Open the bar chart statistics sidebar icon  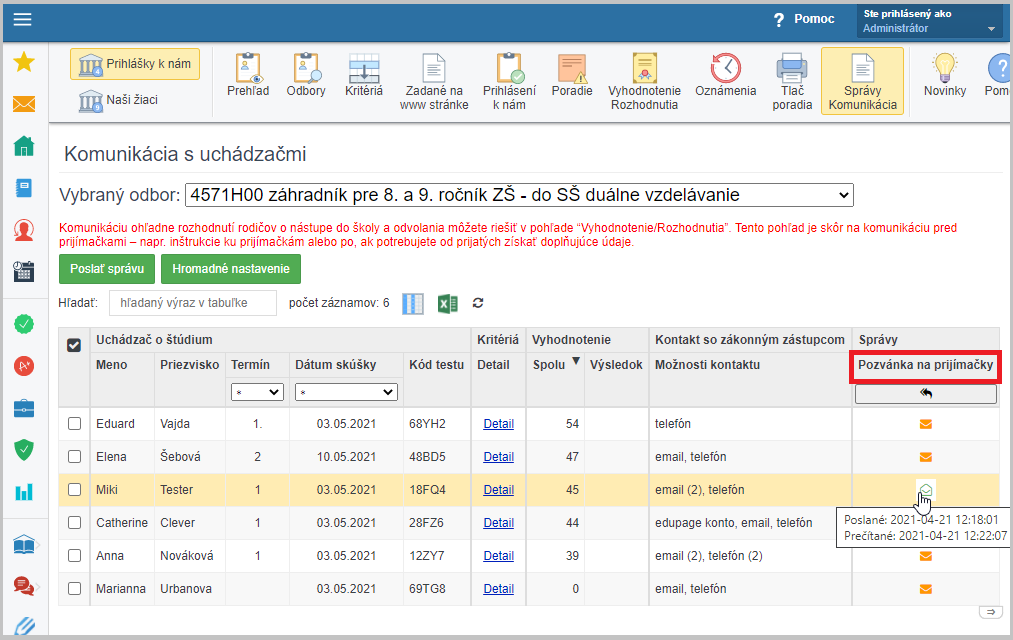pyautogui.click(x=24, y=492)
